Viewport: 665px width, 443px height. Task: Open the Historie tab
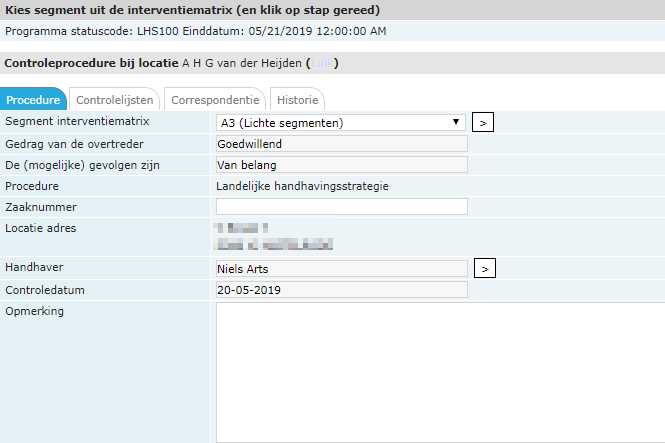[297, 100]
